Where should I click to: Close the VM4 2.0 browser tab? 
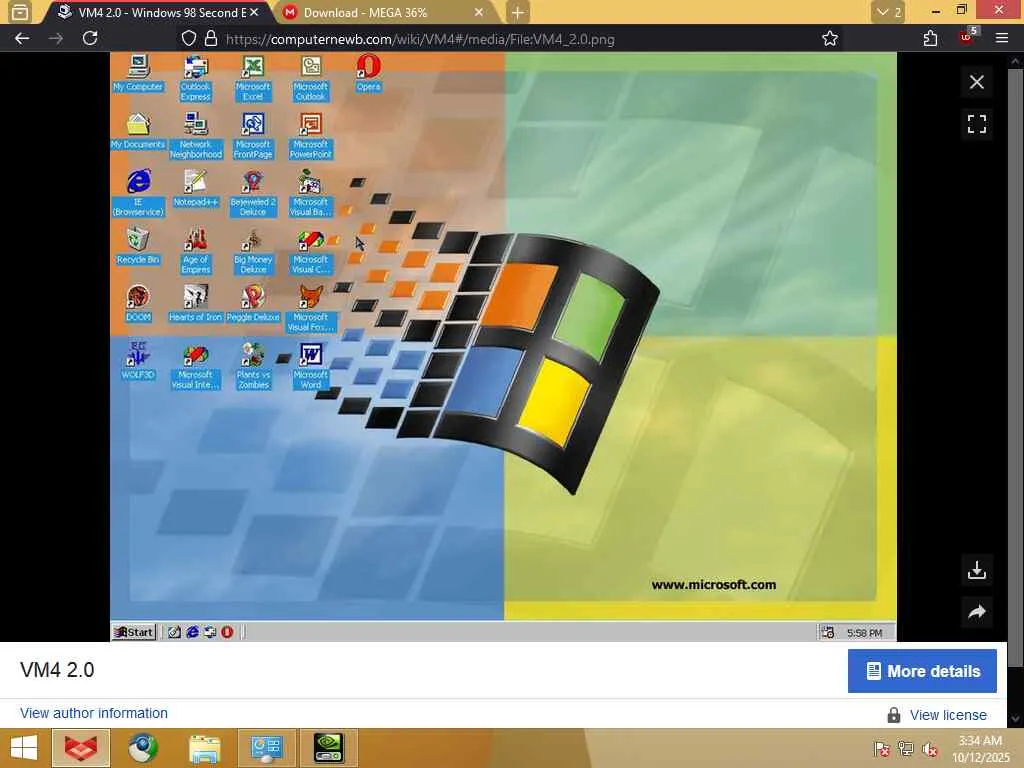254,12
